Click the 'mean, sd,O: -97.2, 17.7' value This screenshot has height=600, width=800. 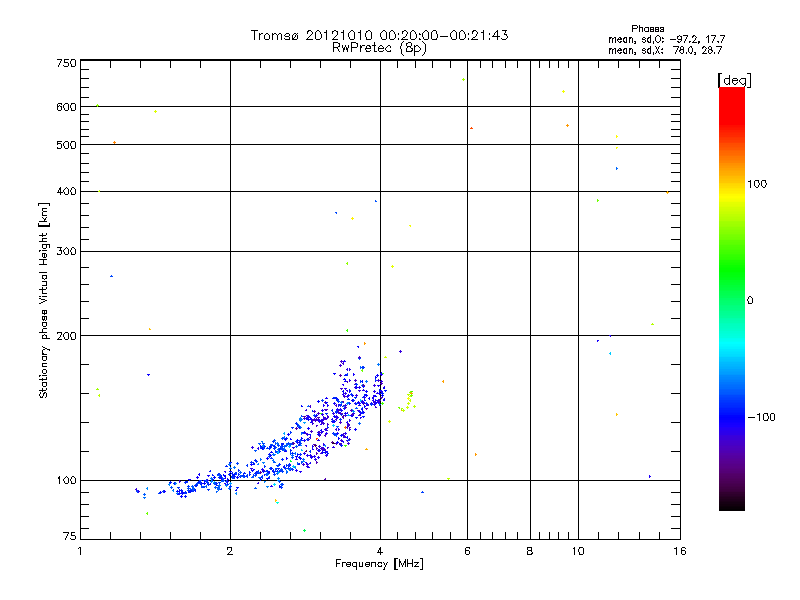tap(666, 39)
